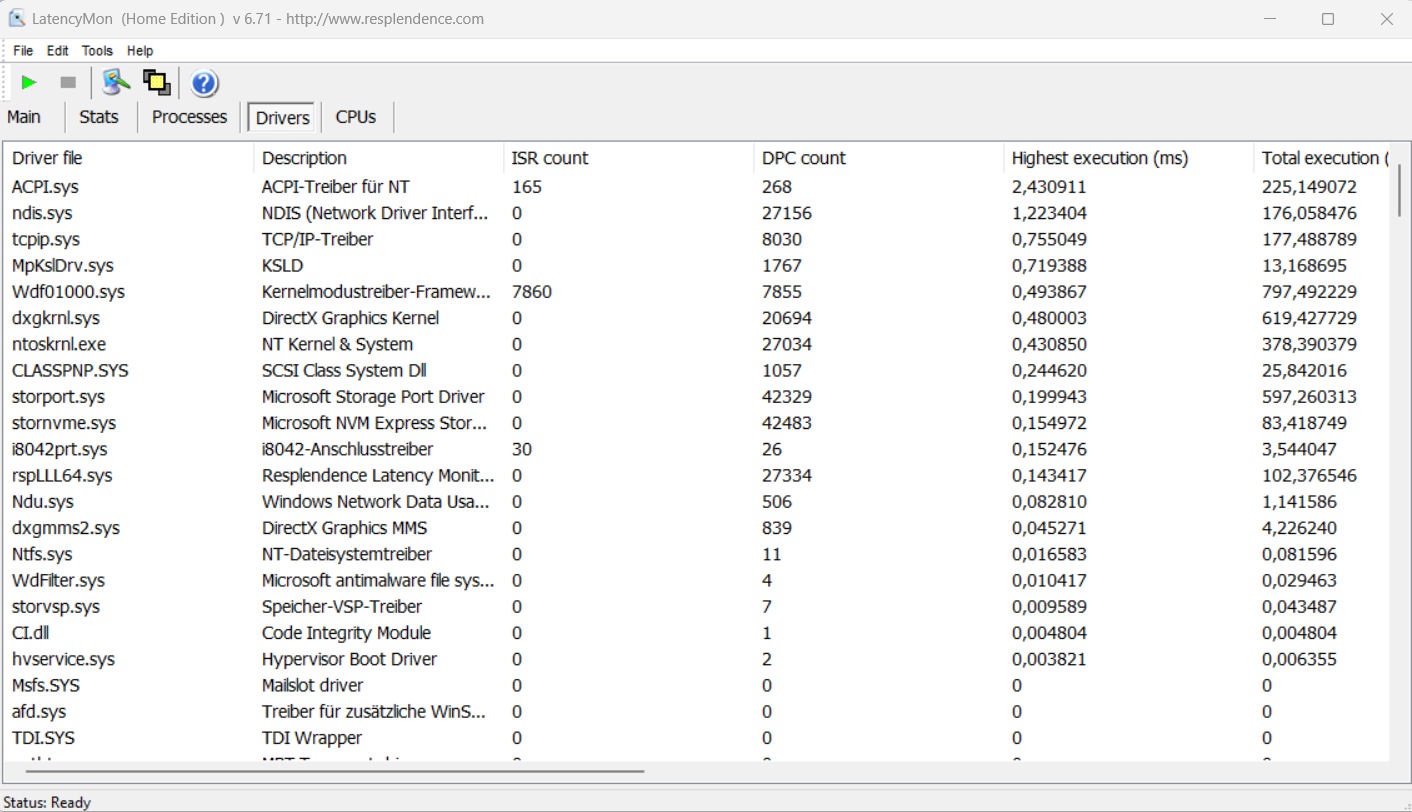The width and height of the screenshot is (1412, 812).
Task: Click the 'Status: Ready' status bar text
Action: (47, 802)
